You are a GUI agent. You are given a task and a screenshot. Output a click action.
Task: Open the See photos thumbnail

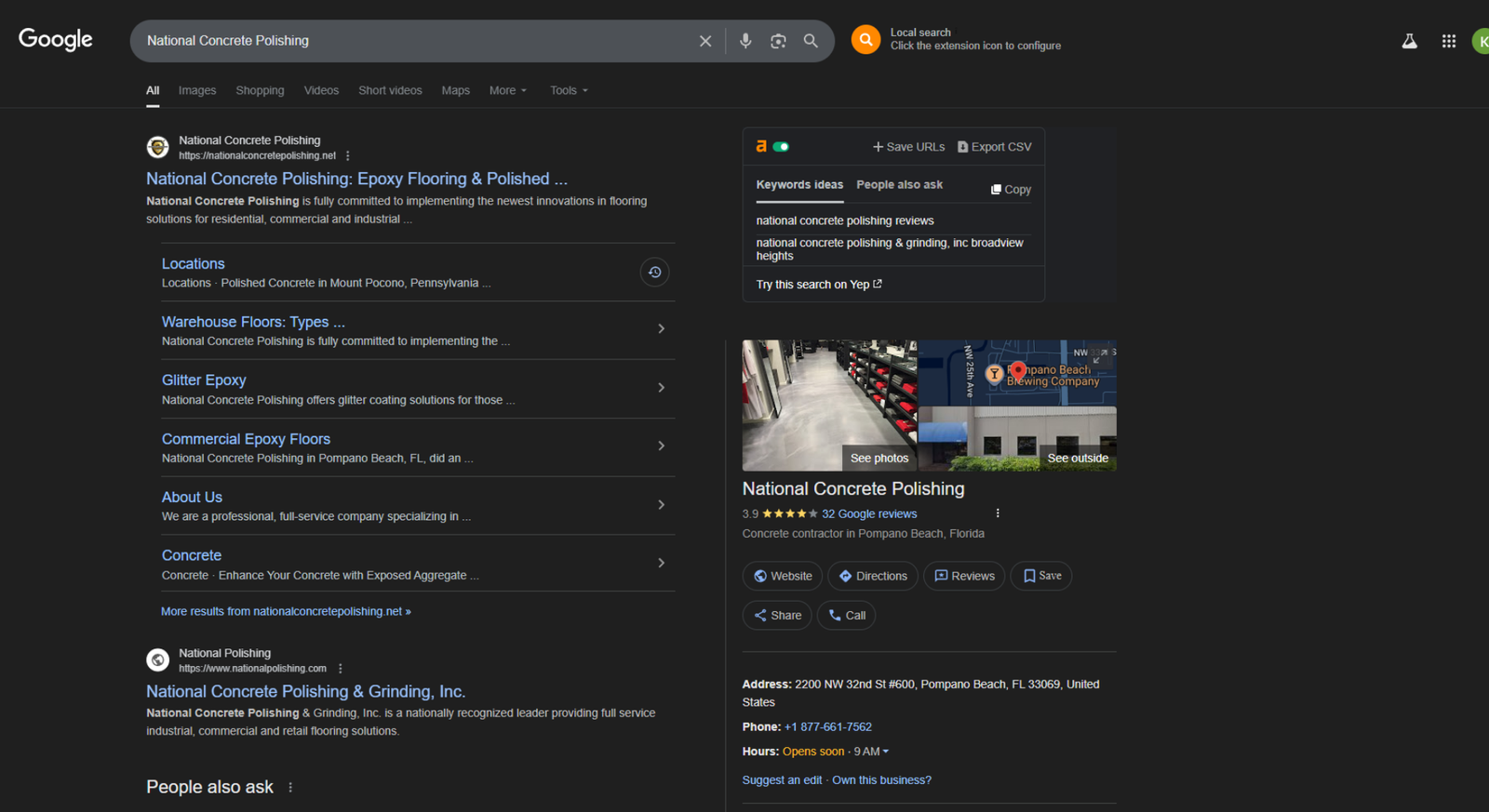point(829,405)
